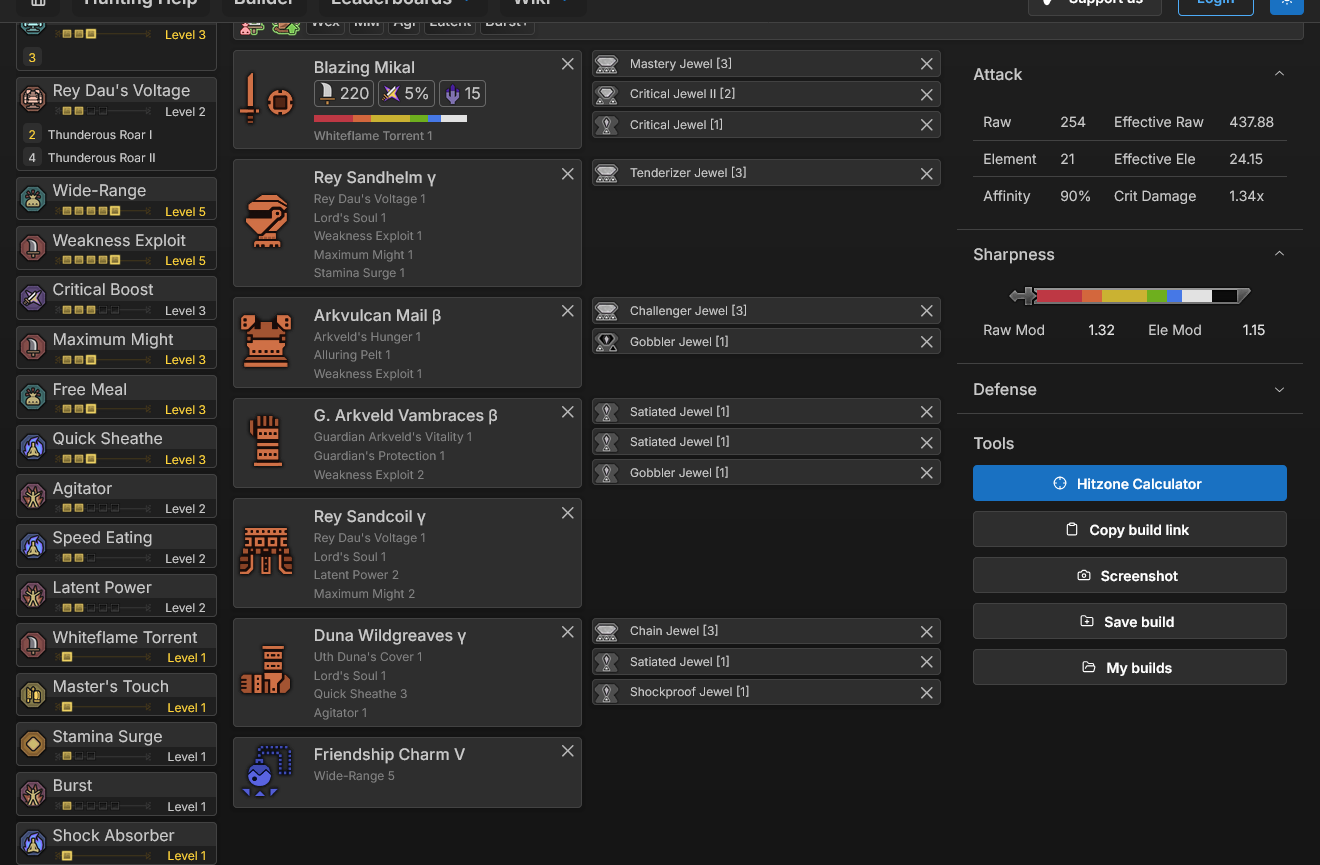Click the Speed Eating skill icon
Image resolution: width=1320 pixels, height=865 pixels.
click(33, 546)
